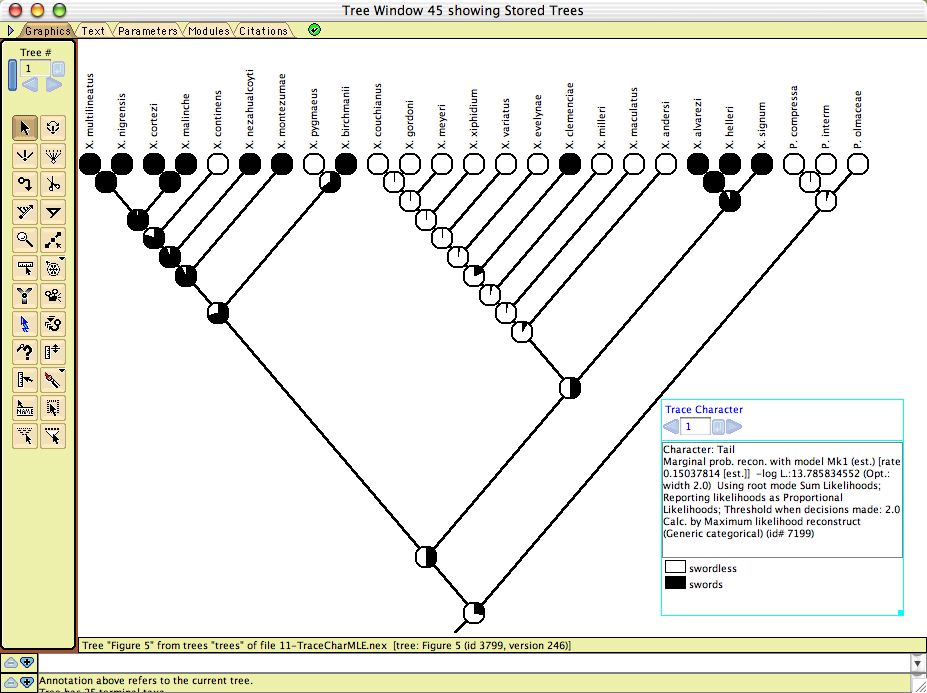
Task: Activate the magnifying glass zoom tool
Action: (25, 239)
